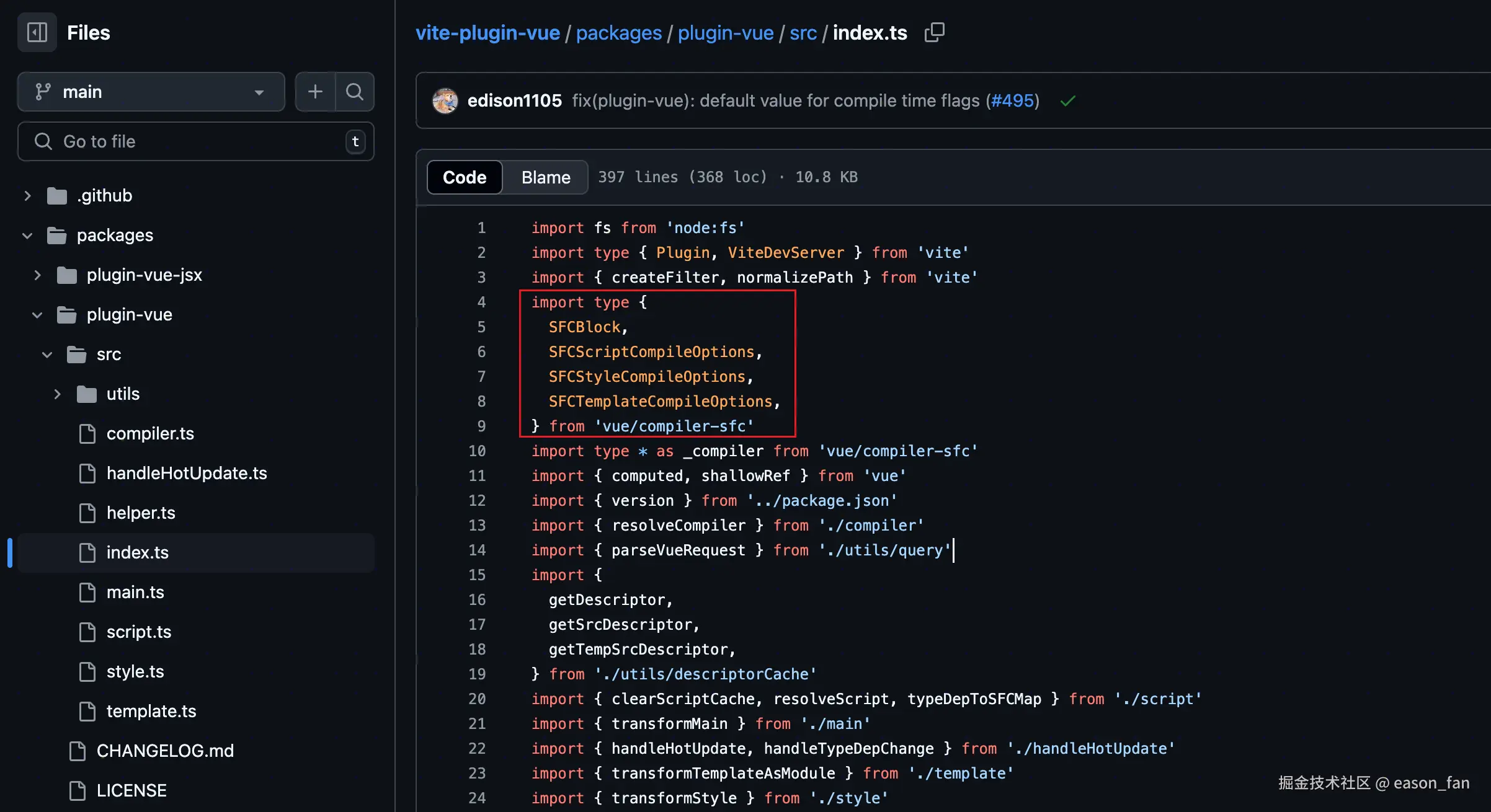
Task: Click the search files magnifier button
Action: pos(355,92)
